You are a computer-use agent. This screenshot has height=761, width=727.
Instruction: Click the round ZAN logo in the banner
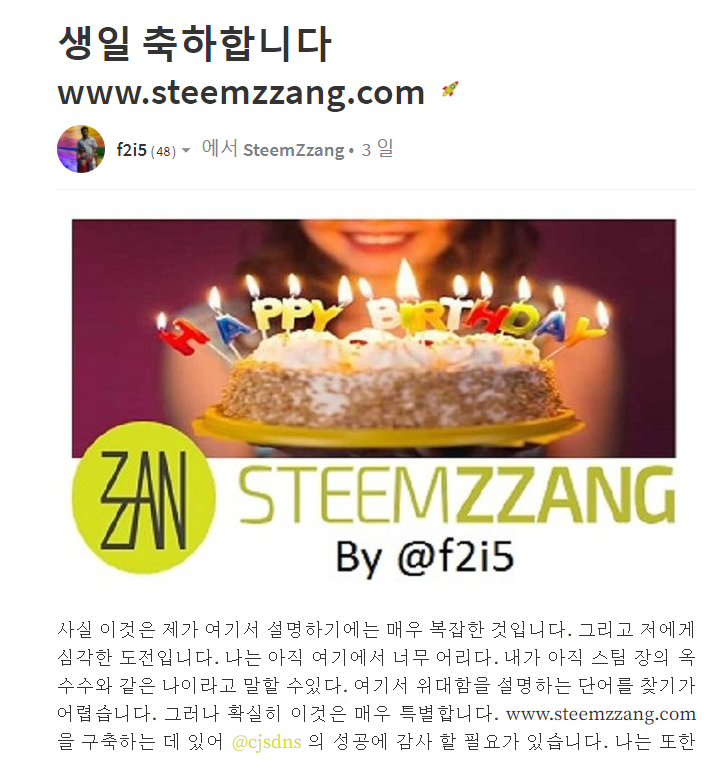144,498
